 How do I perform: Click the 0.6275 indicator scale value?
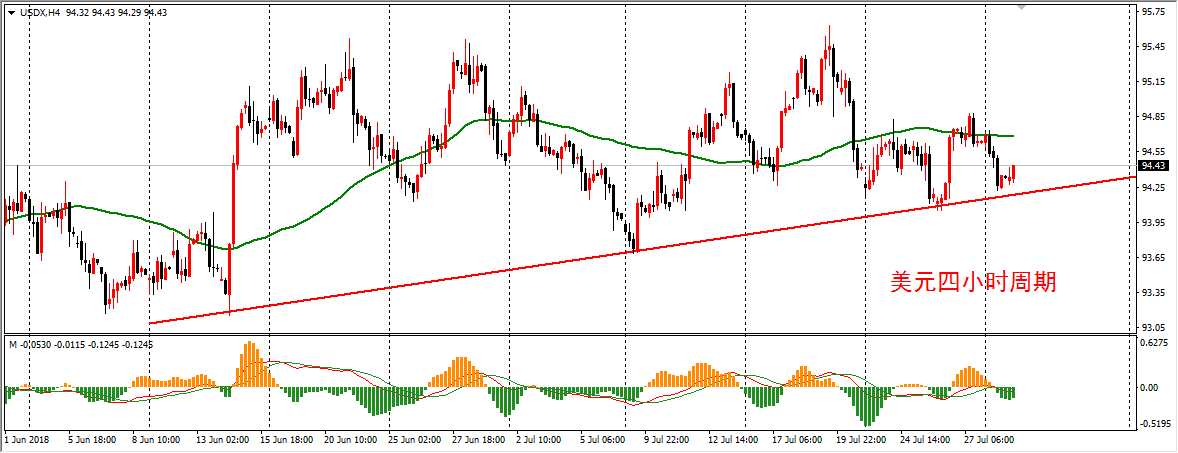(1156, 342)
